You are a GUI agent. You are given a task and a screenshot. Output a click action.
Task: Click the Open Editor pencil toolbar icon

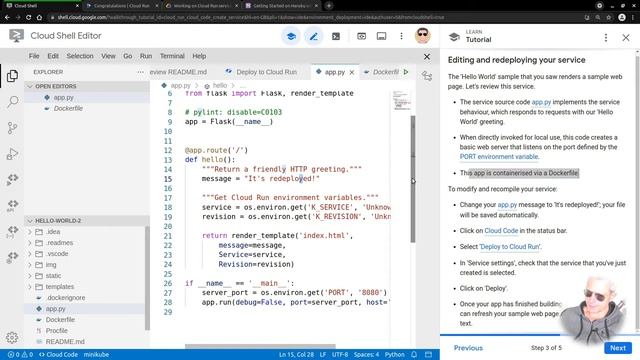click(x=313, y=36)
